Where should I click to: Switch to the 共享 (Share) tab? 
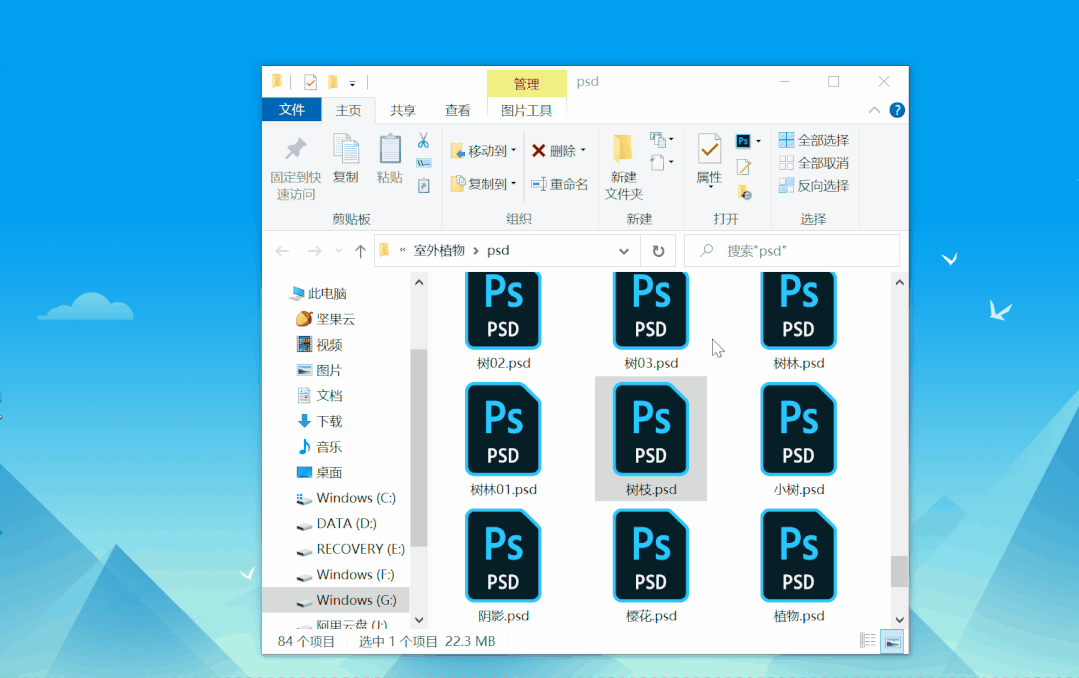(403, 110)
